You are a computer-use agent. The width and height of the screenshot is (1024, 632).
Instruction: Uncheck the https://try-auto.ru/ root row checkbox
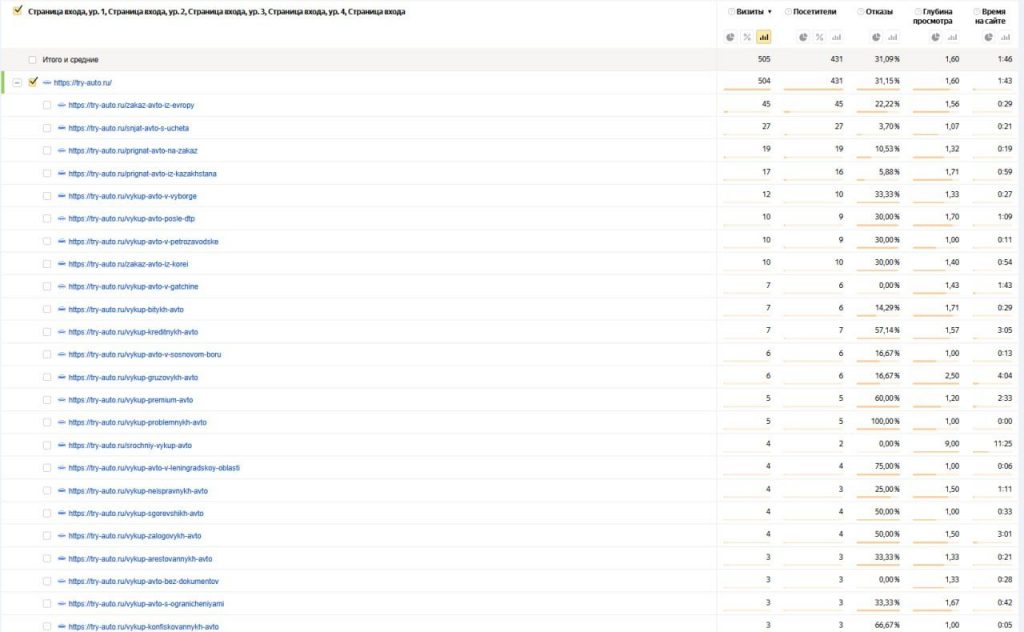coord(33,82)
